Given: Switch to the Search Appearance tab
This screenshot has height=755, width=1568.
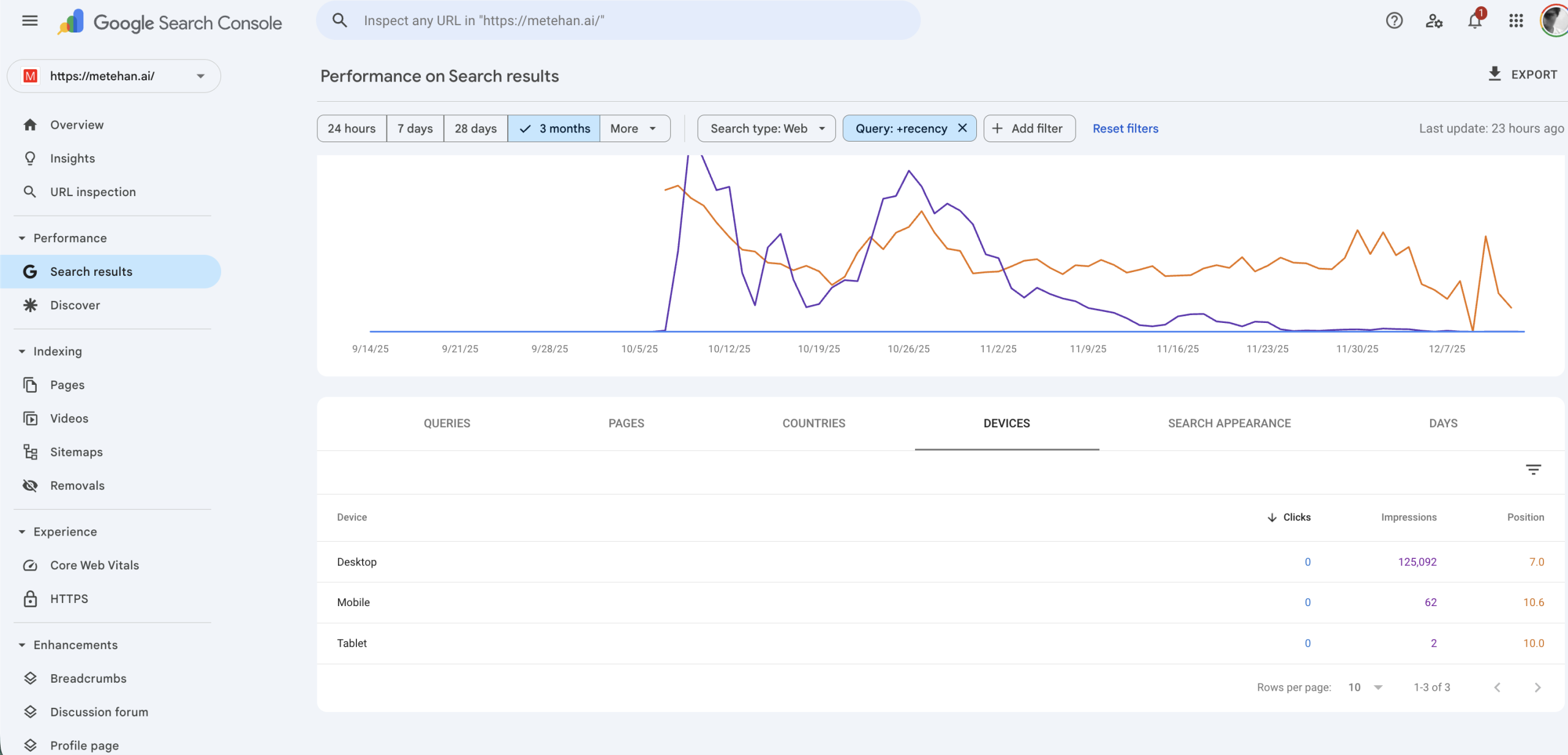Looking at the screenshot, I should tap(1229, 423).
